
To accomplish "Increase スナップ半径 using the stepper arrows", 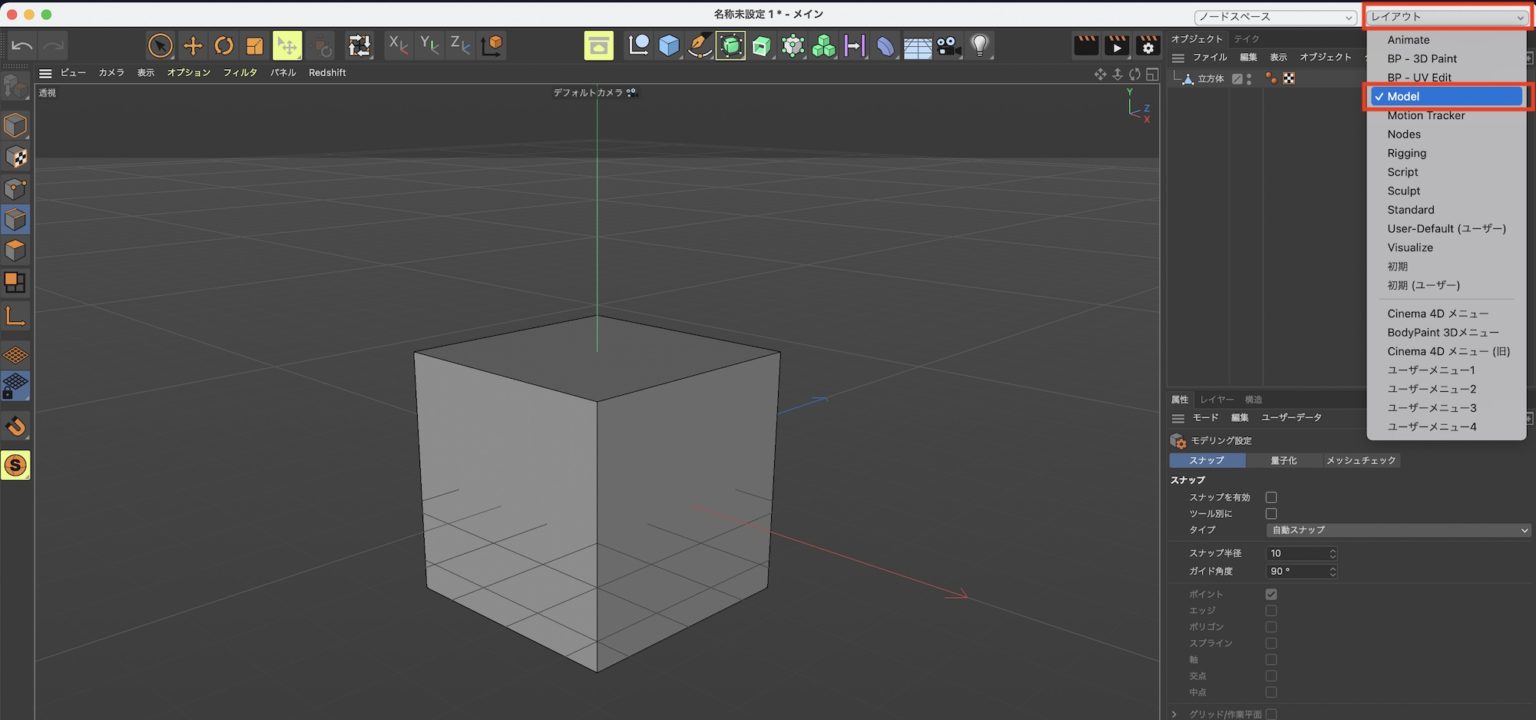I will pos(1332,549).
